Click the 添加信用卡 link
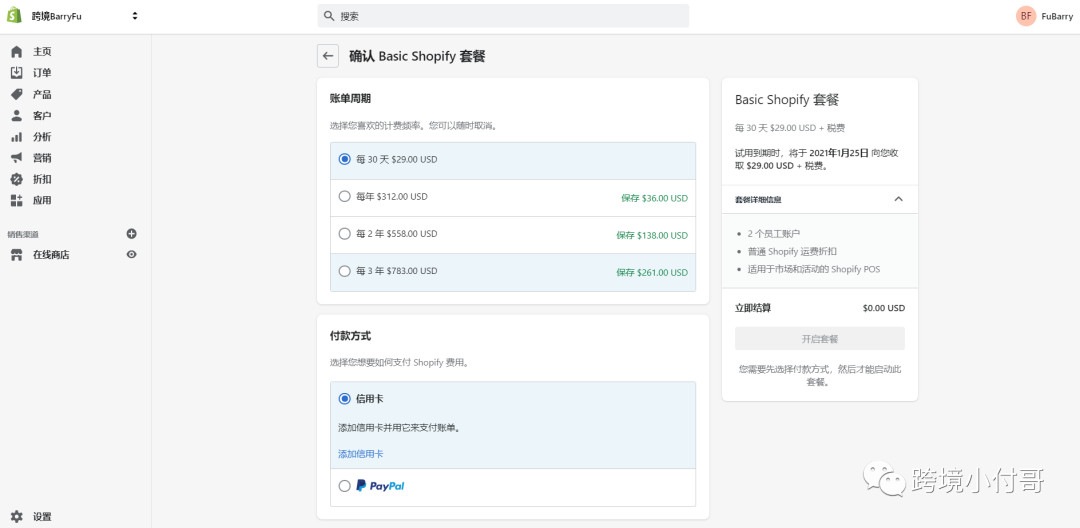1080x528 pixels. [x=360, y=454]
